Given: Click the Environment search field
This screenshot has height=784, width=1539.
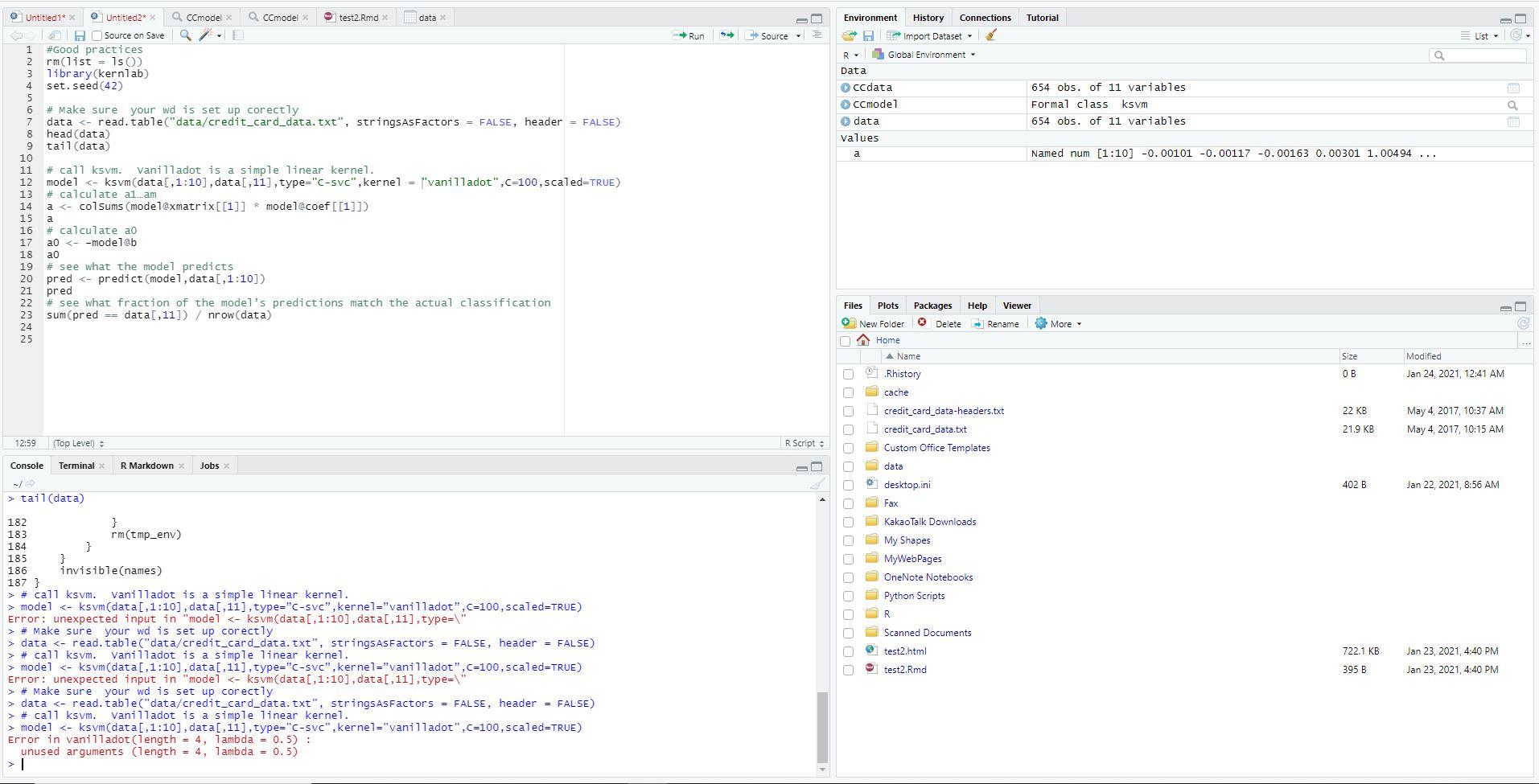Looking at the screenshot, I should pos(1480,55).
